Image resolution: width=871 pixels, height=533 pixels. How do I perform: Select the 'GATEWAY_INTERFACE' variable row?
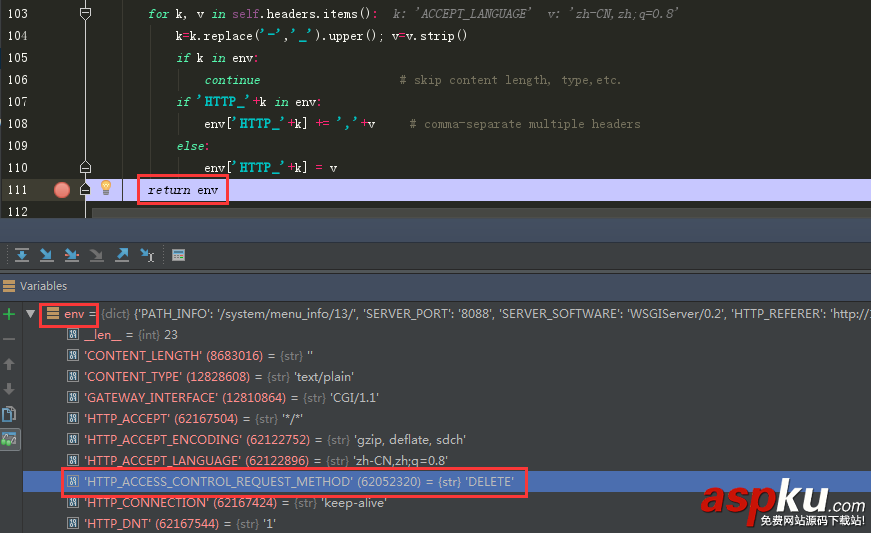[x=447, y=398]
